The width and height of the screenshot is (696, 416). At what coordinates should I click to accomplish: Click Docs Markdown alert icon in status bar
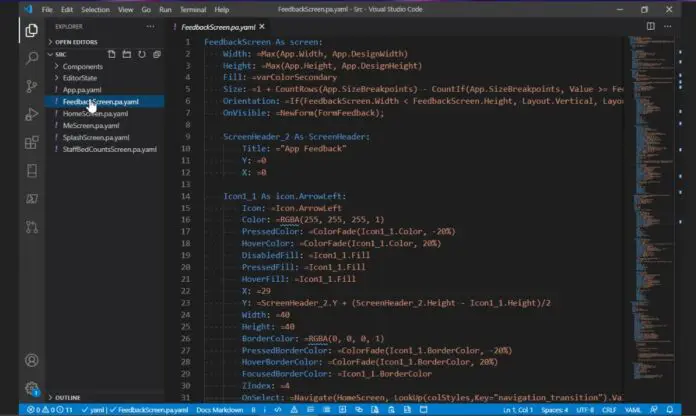pyautogui.click(x=294, y=409)
